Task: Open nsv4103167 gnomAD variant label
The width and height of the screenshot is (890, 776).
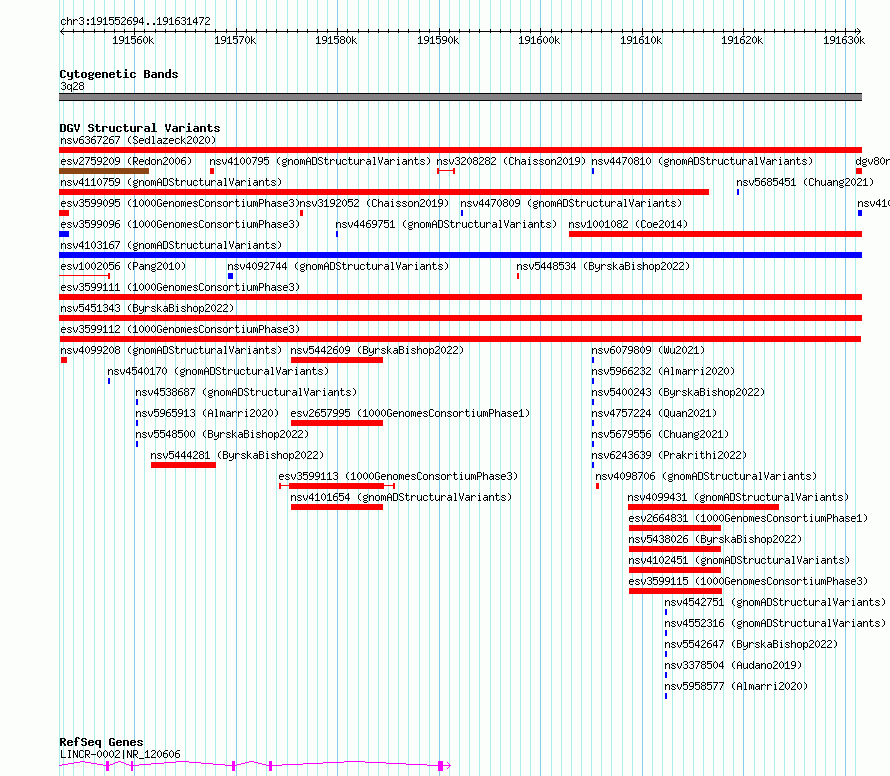Action: point(171,245)
